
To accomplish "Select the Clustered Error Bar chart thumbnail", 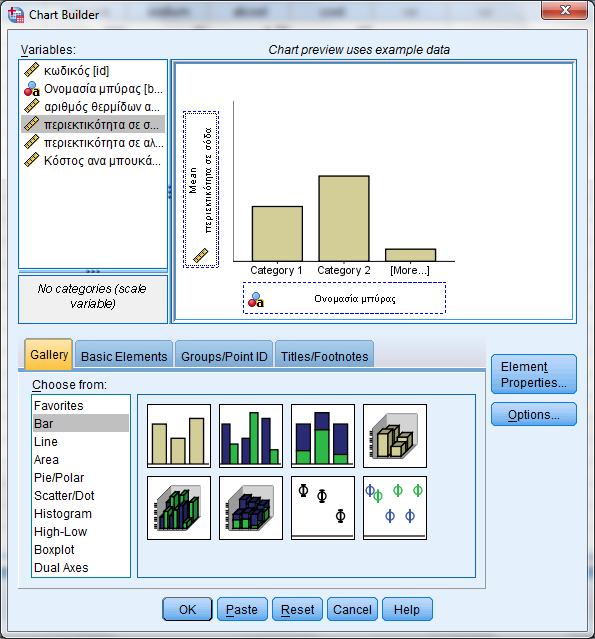I will [395, 508].
